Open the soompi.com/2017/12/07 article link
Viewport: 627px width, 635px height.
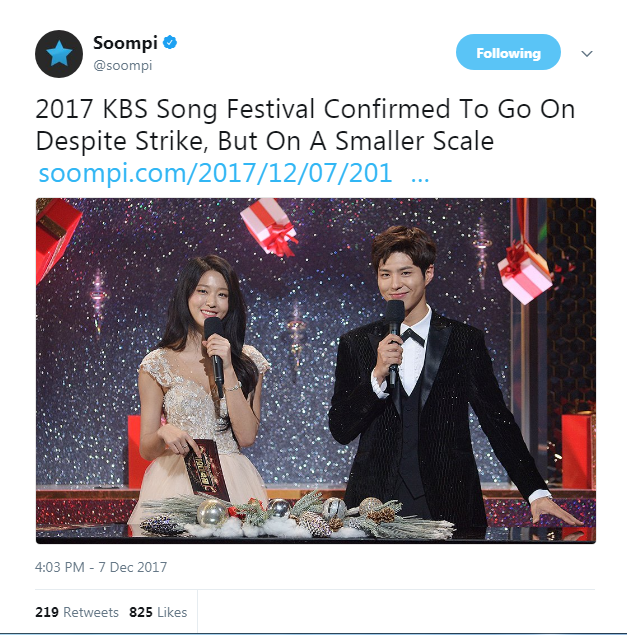(x=215, y=173)
